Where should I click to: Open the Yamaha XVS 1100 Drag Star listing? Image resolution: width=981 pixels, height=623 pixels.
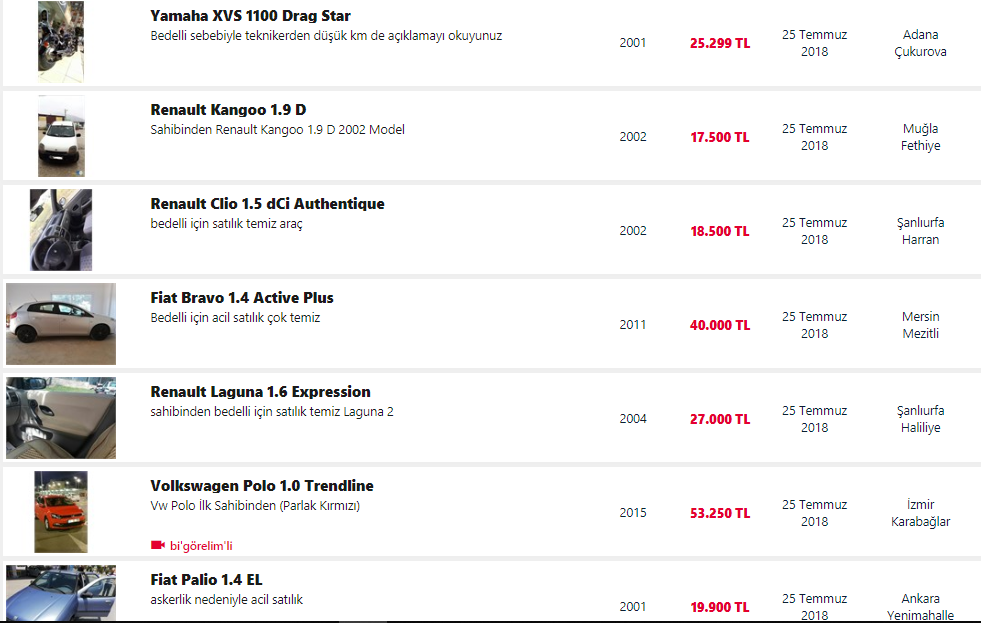250,16
